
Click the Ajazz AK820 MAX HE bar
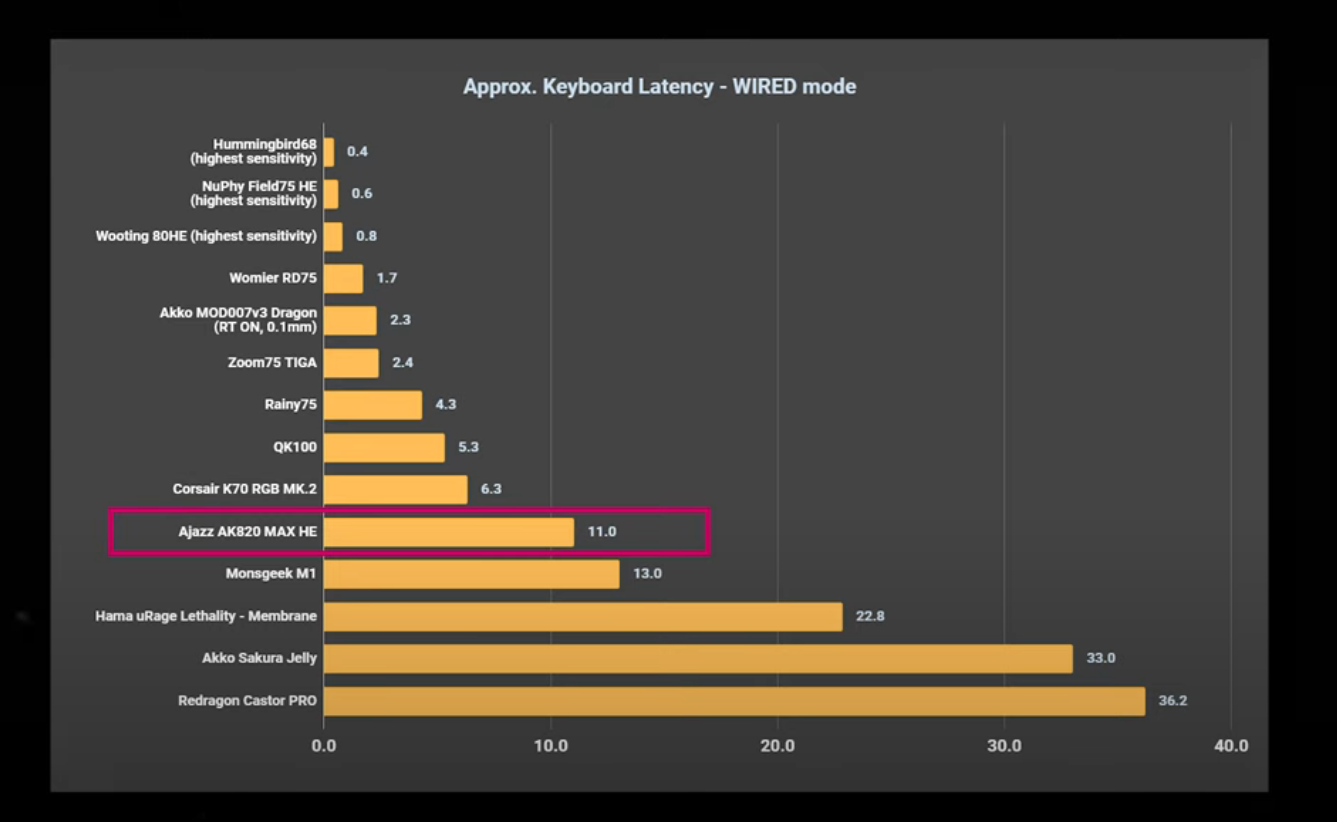pos(449,532)
